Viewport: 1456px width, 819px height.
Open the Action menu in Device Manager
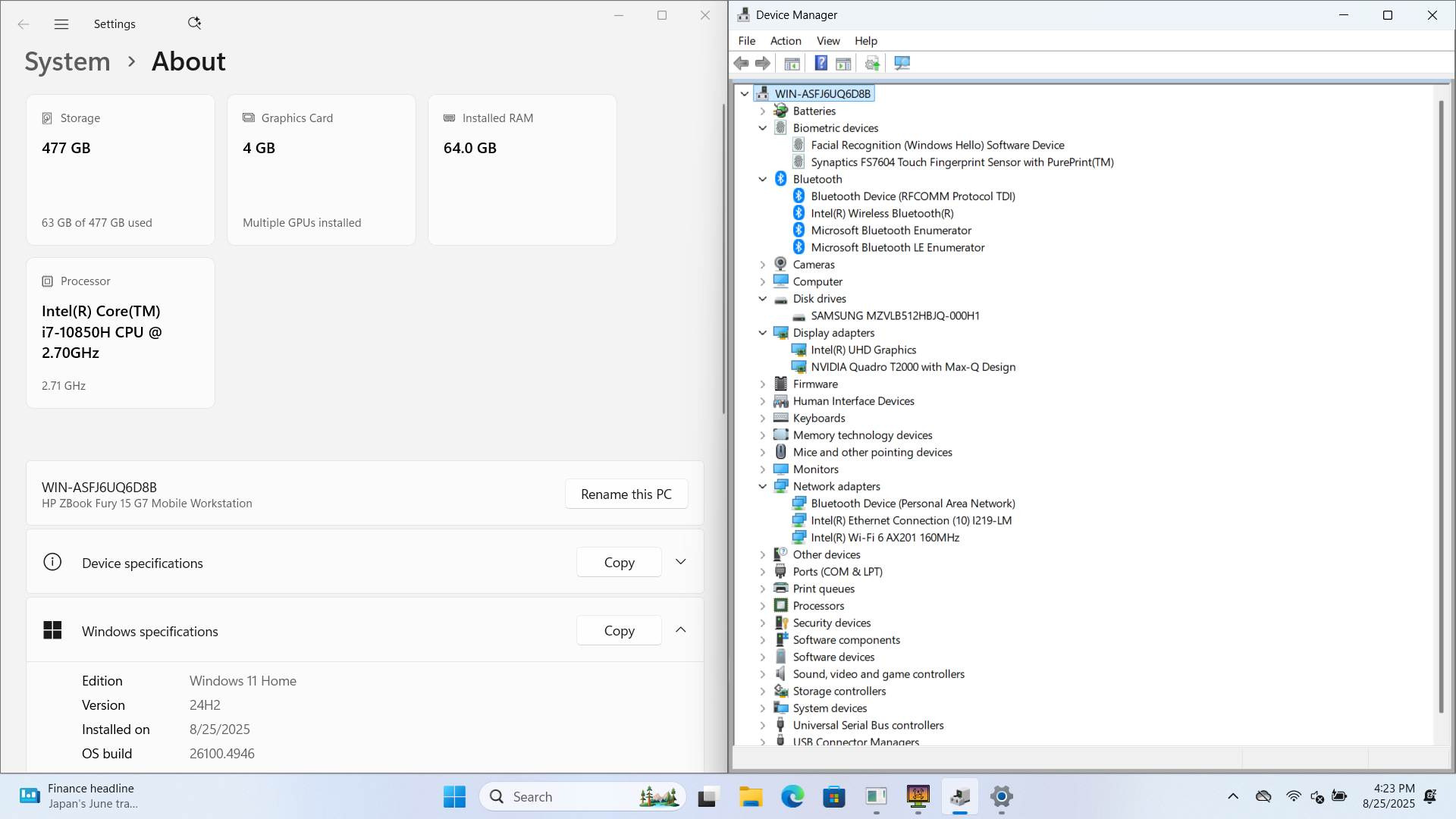(x=786, y=41)
